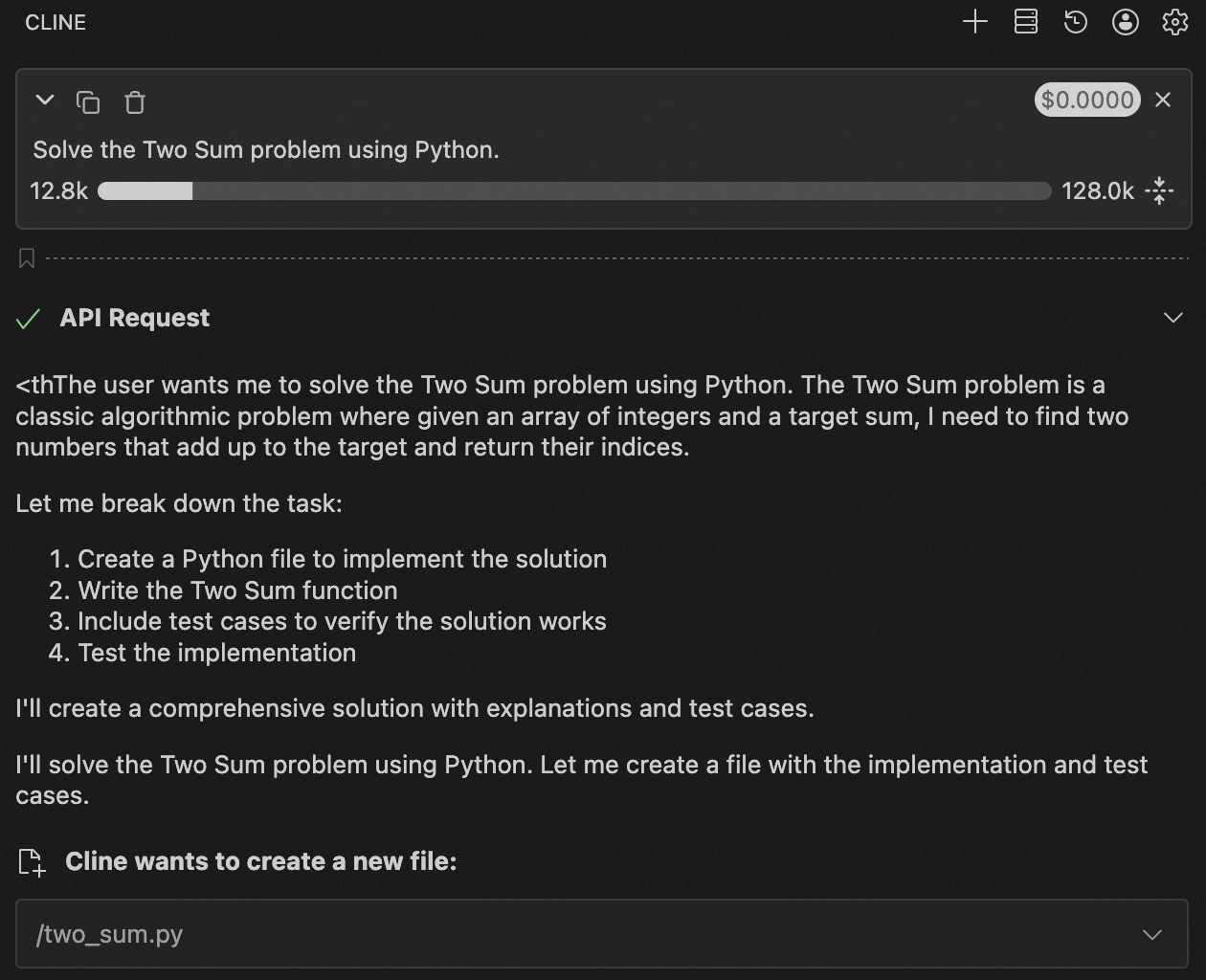Click the green API request checkmark
Screen dimensions: 1206x980
pos(29,319)
